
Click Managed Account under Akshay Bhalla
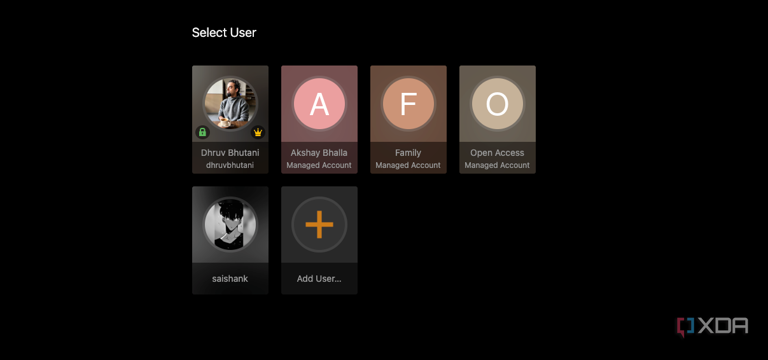[x=319, y=165]
